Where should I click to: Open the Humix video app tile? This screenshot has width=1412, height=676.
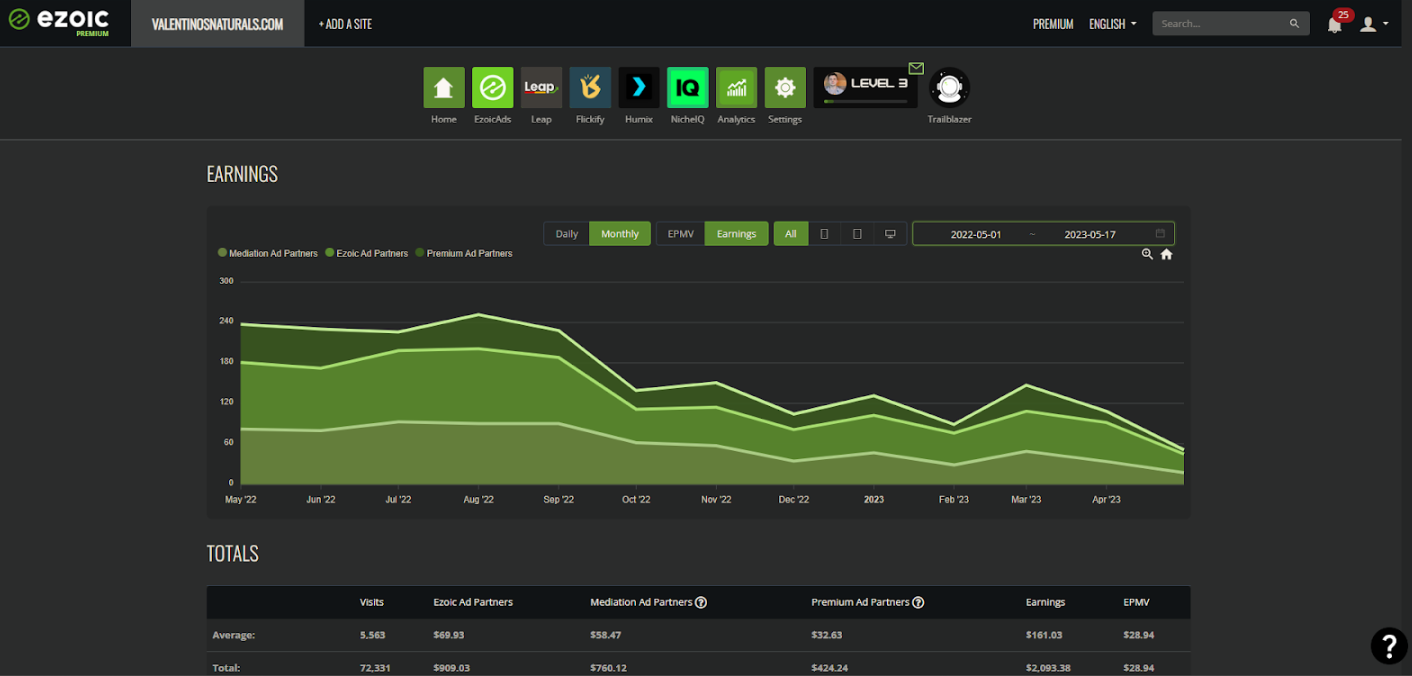coord(639,88)
